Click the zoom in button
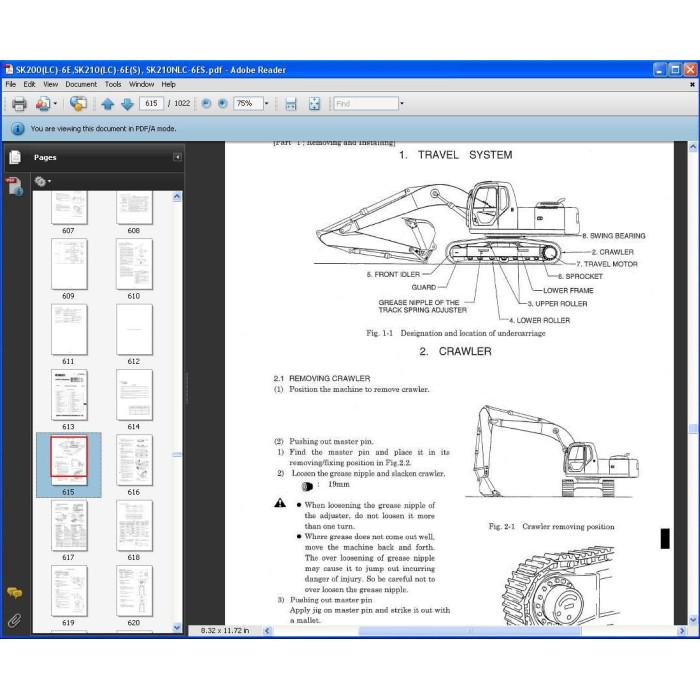Screen dimensions: 700x700 [x=222, y=104]
